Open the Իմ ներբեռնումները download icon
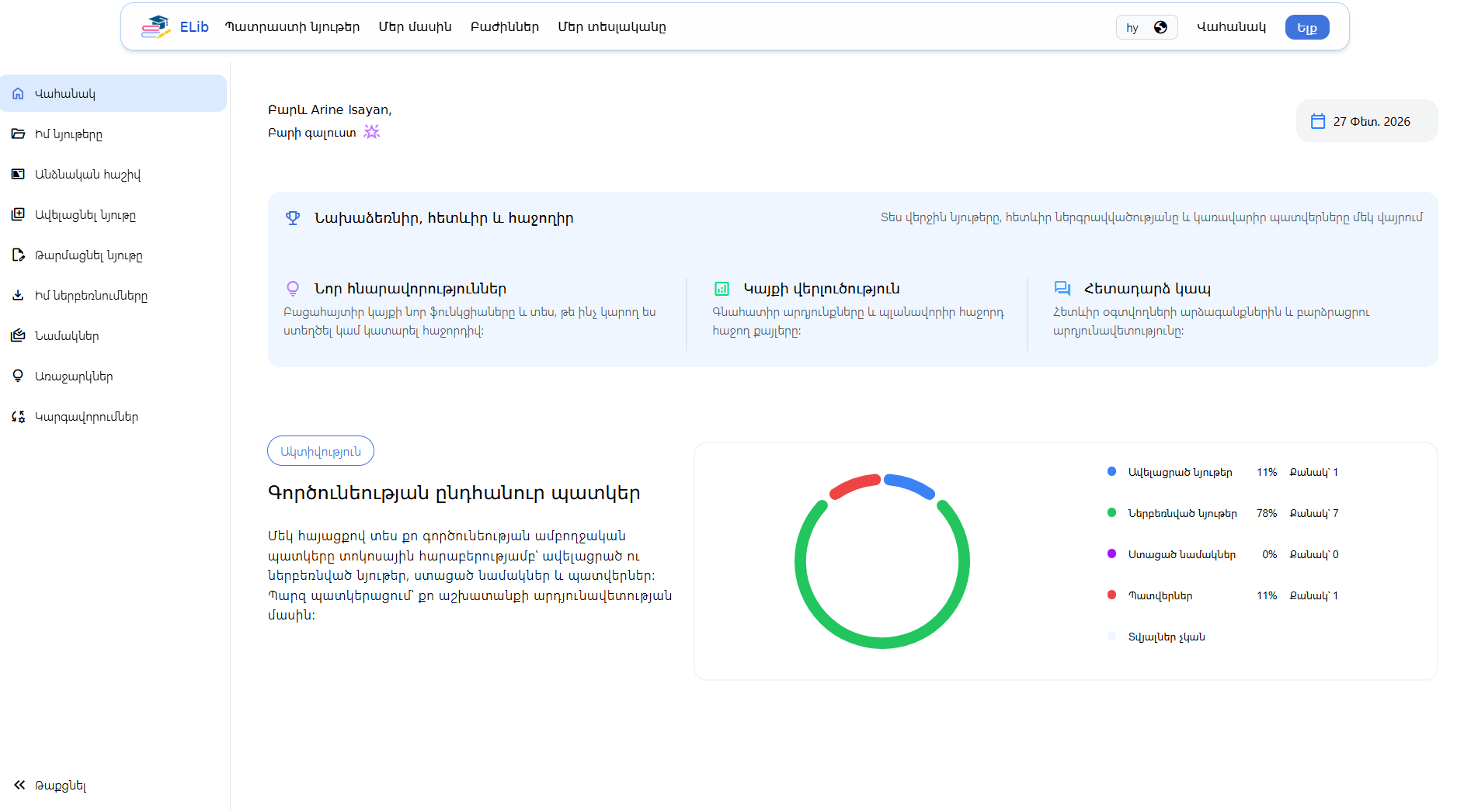 point(18,296)
